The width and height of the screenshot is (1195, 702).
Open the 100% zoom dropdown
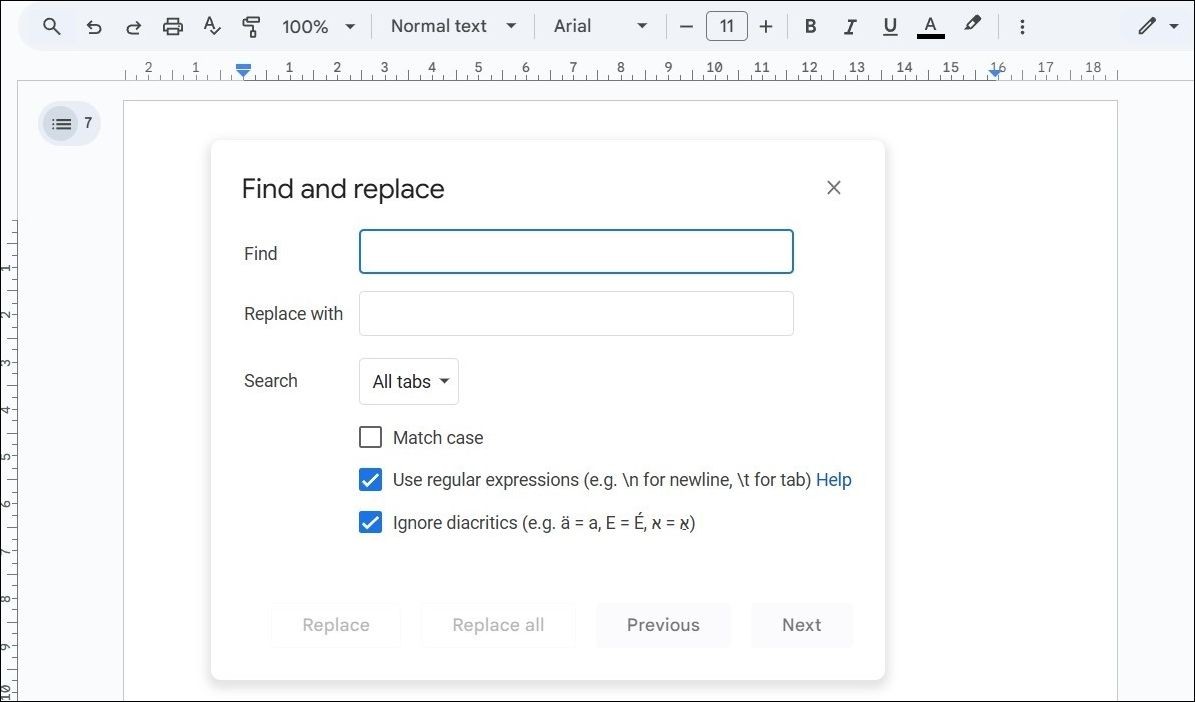coord(318,27)
